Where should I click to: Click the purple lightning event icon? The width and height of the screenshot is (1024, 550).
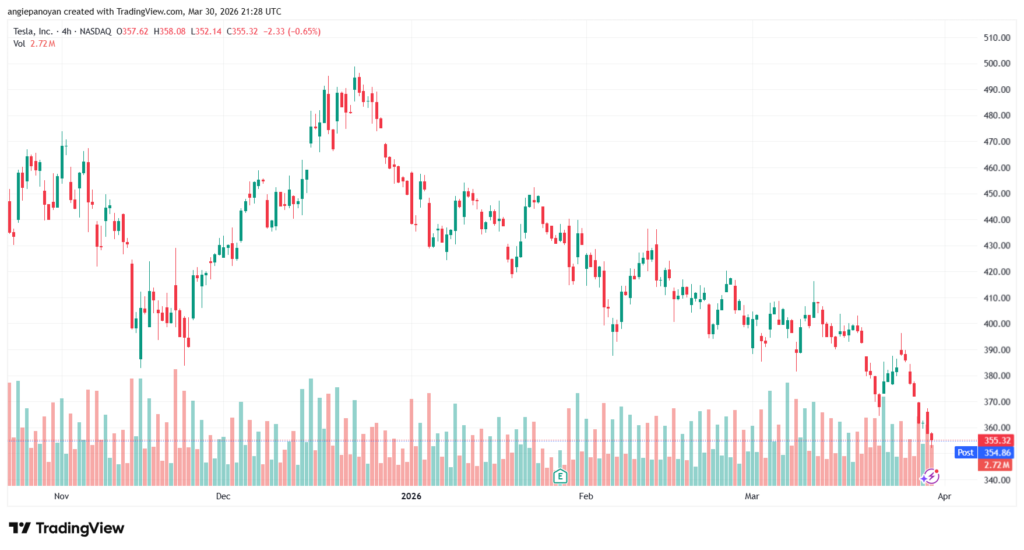(x=929, y=477)
